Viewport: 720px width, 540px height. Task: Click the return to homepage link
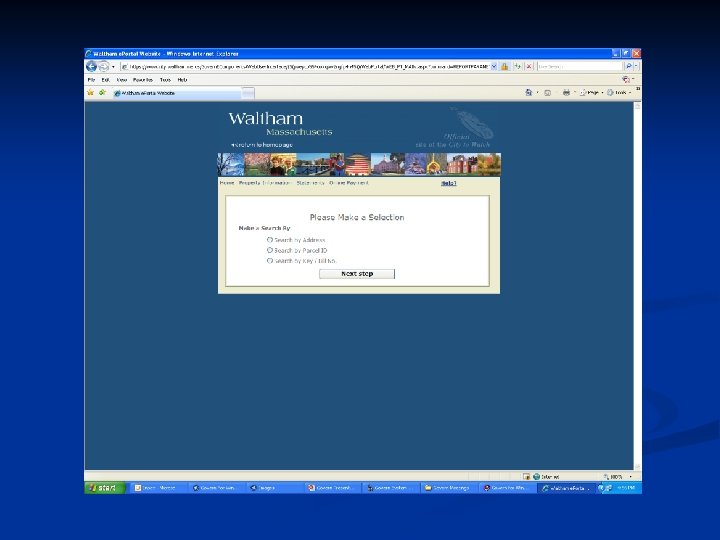(262, 145)
